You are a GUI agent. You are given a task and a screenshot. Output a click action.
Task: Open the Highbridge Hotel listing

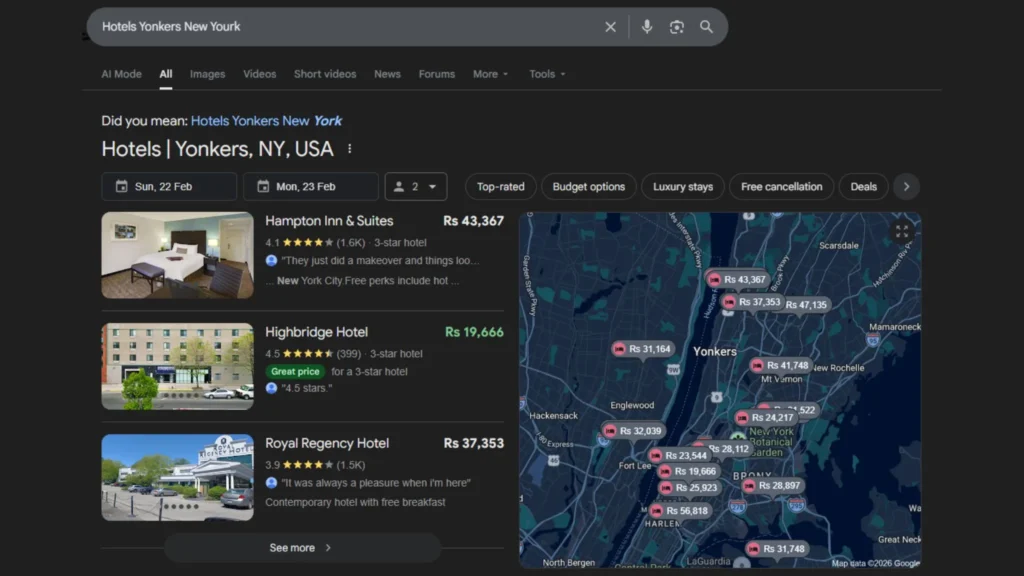tap(317, 332)
